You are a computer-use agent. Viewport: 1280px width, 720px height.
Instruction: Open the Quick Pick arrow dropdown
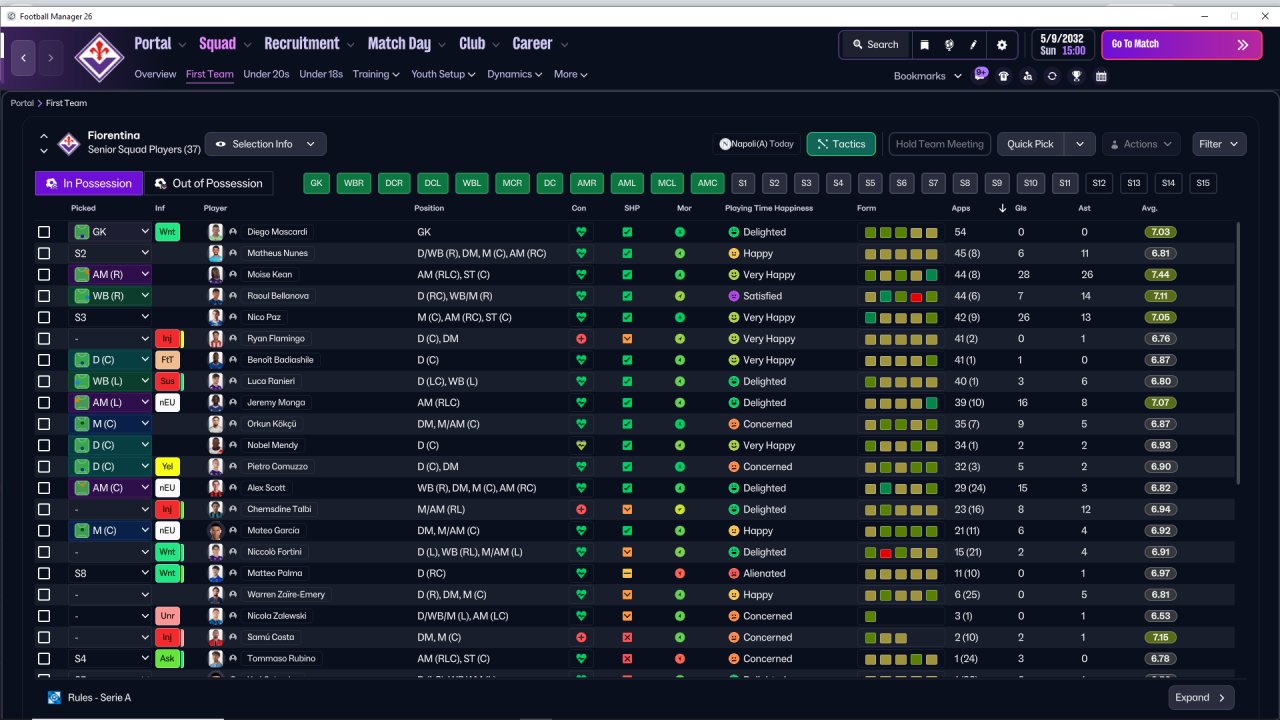pos(1080,144)
